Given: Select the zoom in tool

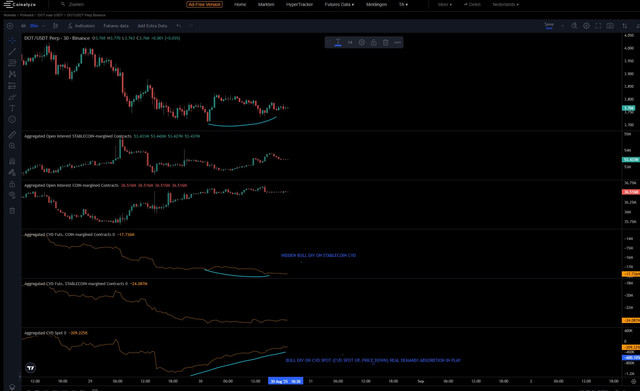Looking at the screenshot, I should [12, 146].
